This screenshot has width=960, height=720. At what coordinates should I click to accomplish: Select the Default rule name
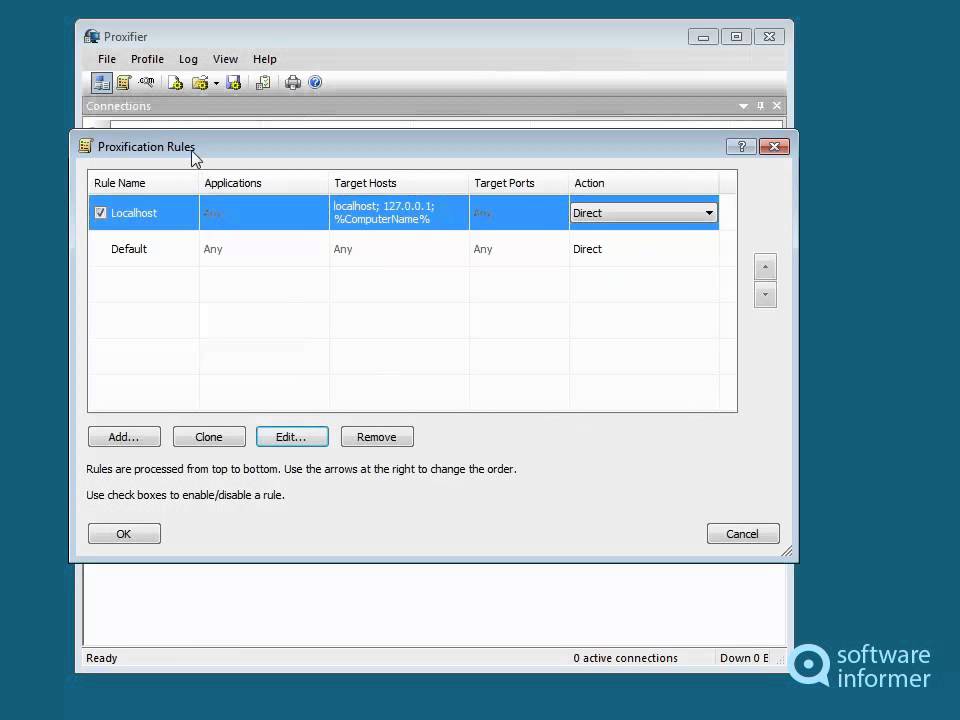[129, 249]
